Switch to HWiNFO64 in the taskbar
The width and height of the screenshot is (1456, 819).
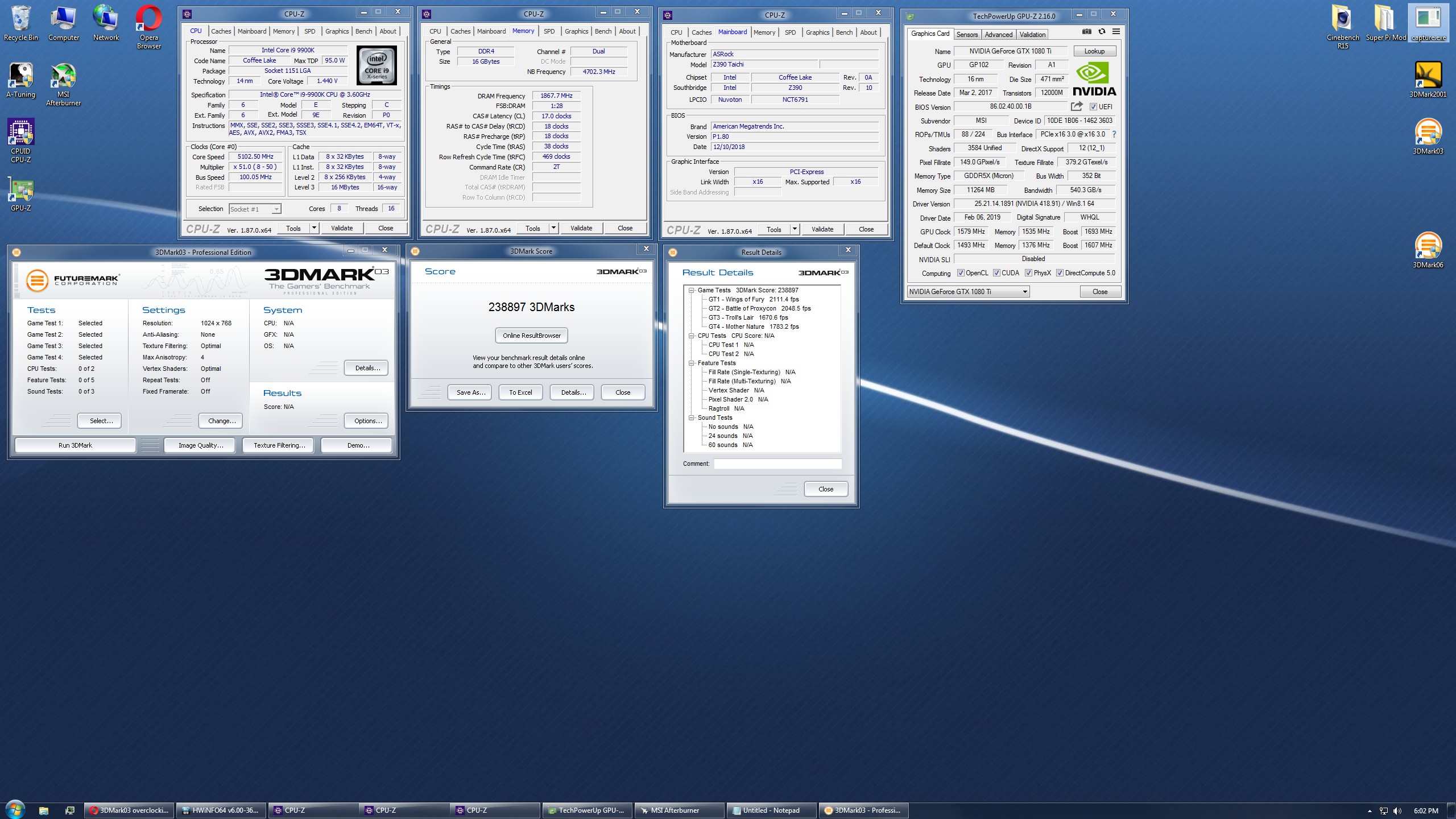point(221,810)
